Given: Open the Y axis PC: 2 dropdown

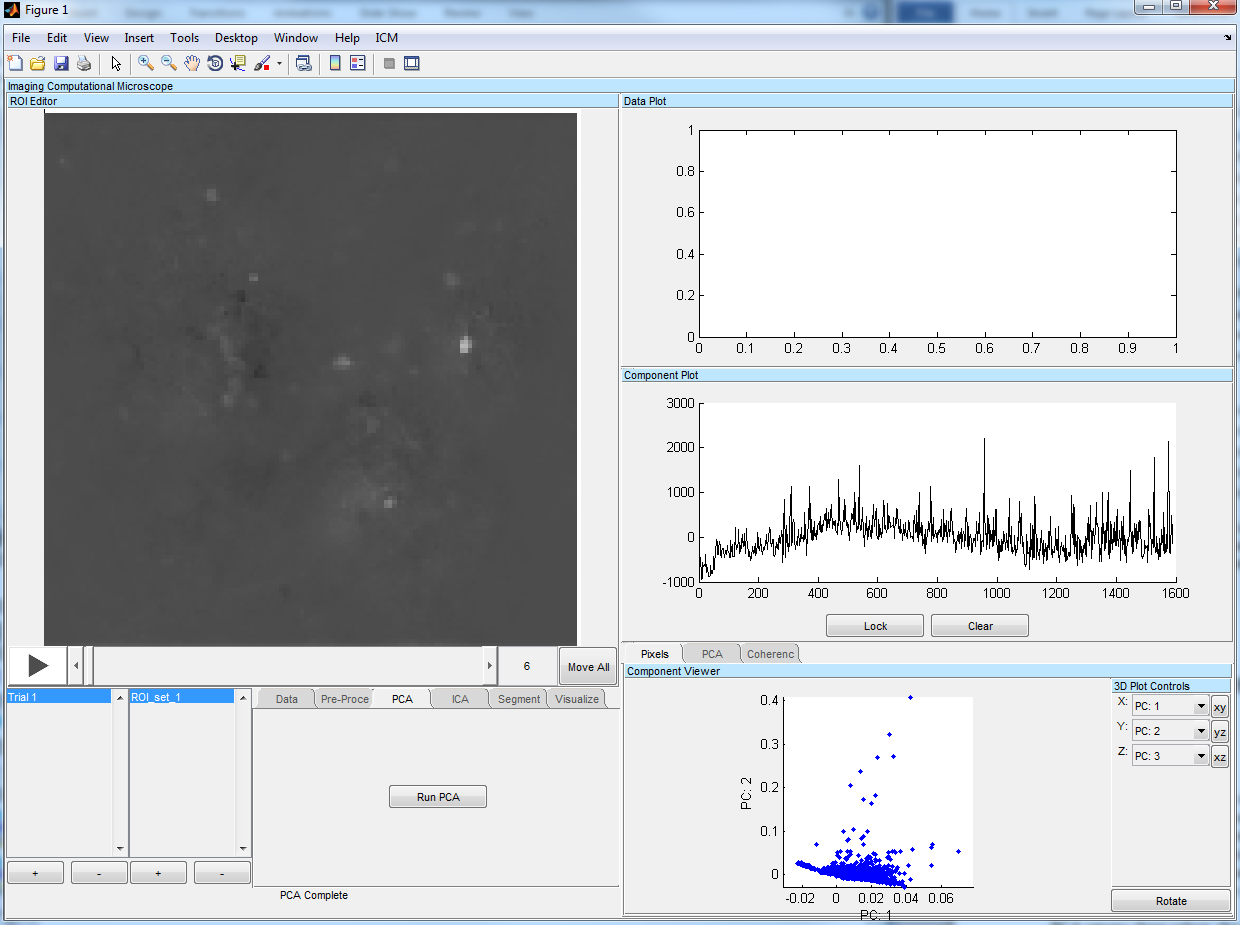Looking at the screenshot, I should [1171, 731].
